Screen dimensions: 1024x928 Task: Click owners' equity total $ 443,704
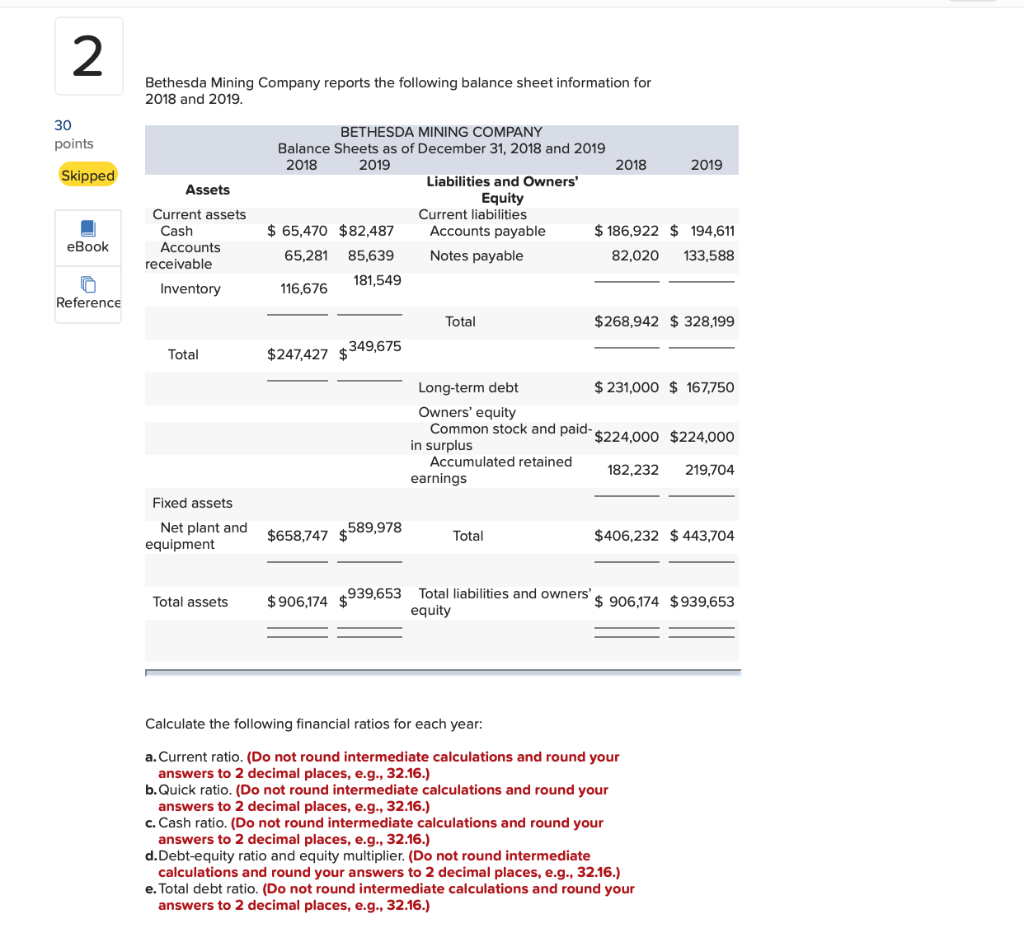[702, 536]
